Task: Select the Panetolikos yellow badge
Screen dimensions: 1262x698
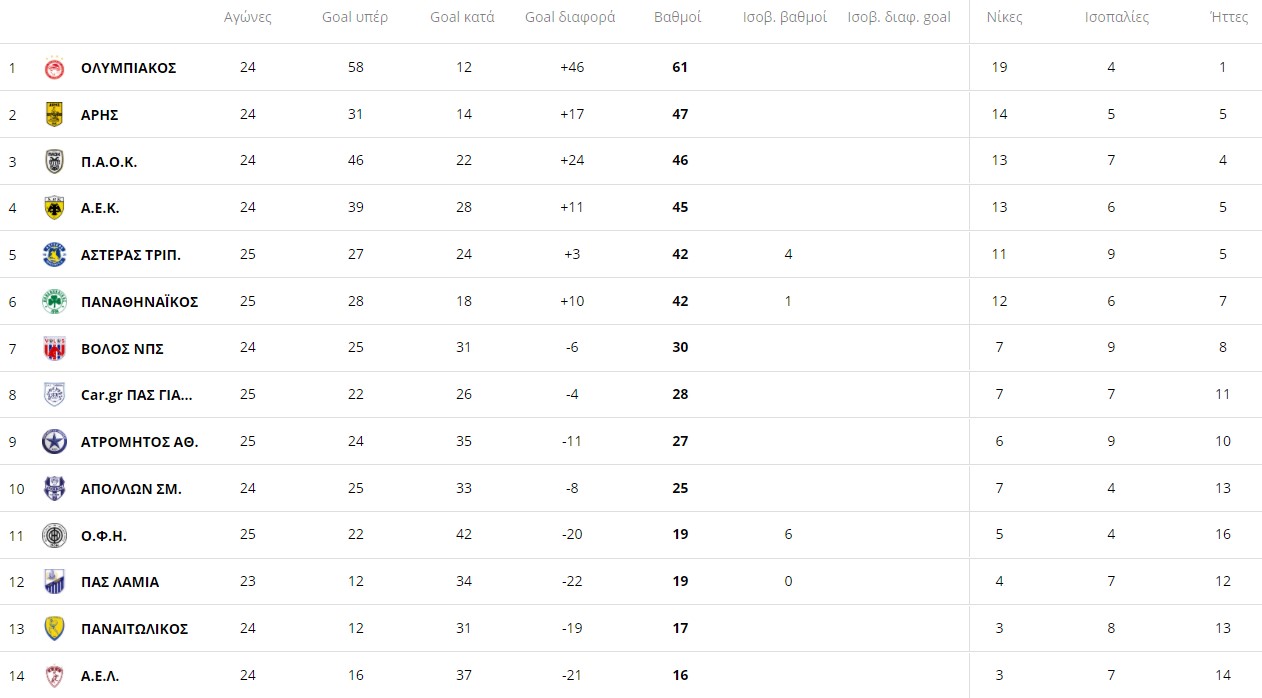Action: pyautogui.click(x=54, y=629)
